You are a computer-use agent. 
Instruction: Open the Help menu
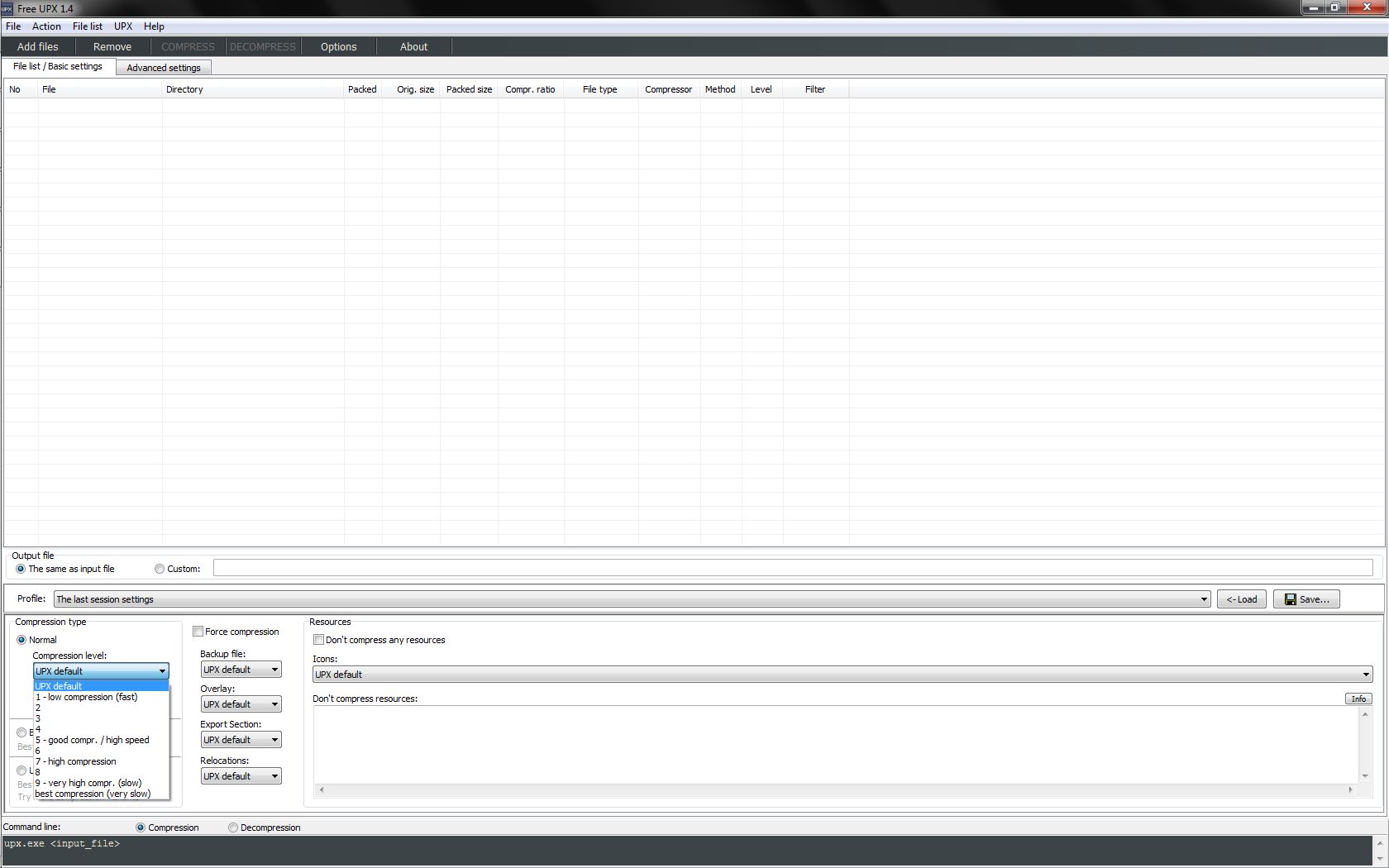[x=154, y=26]
